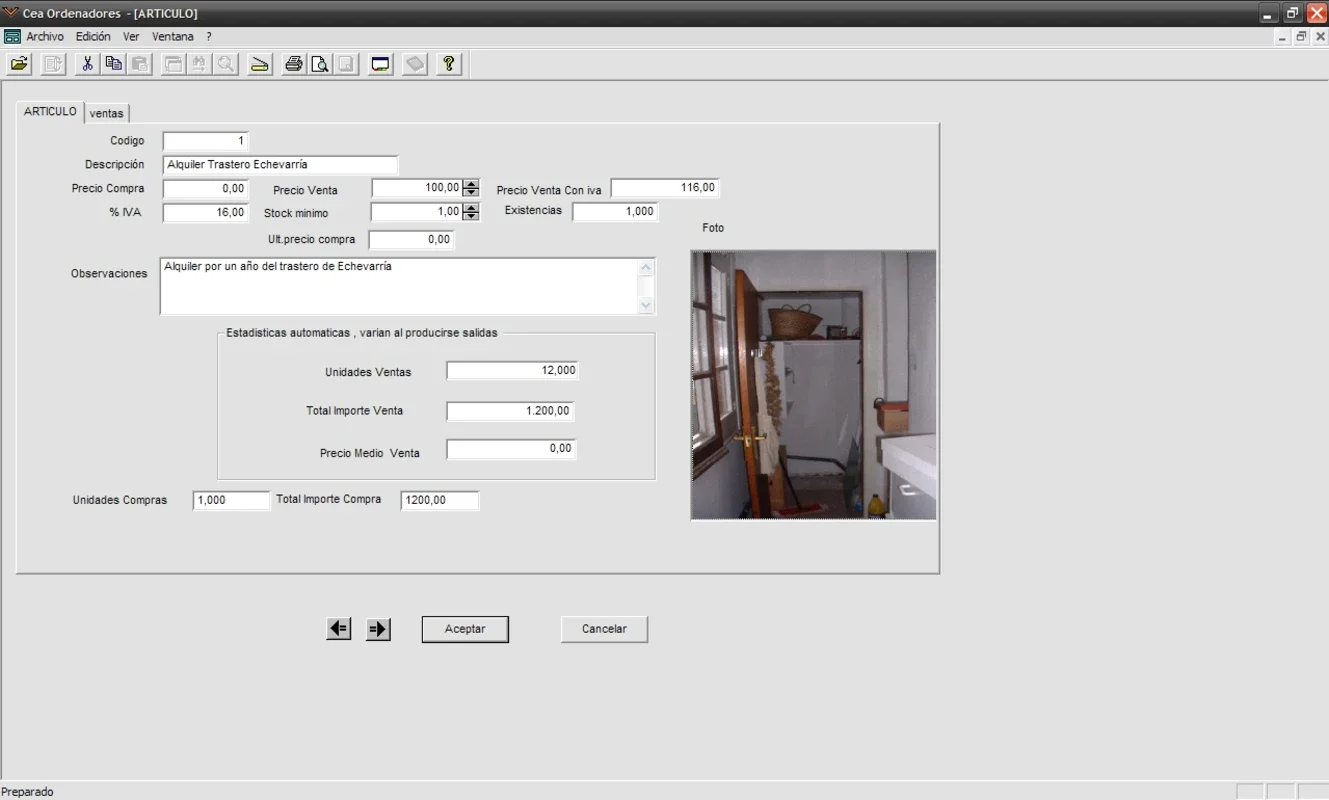Click the Total Importe Venta field
This screenshot has width=1329, height=800.
pos(511,412)
